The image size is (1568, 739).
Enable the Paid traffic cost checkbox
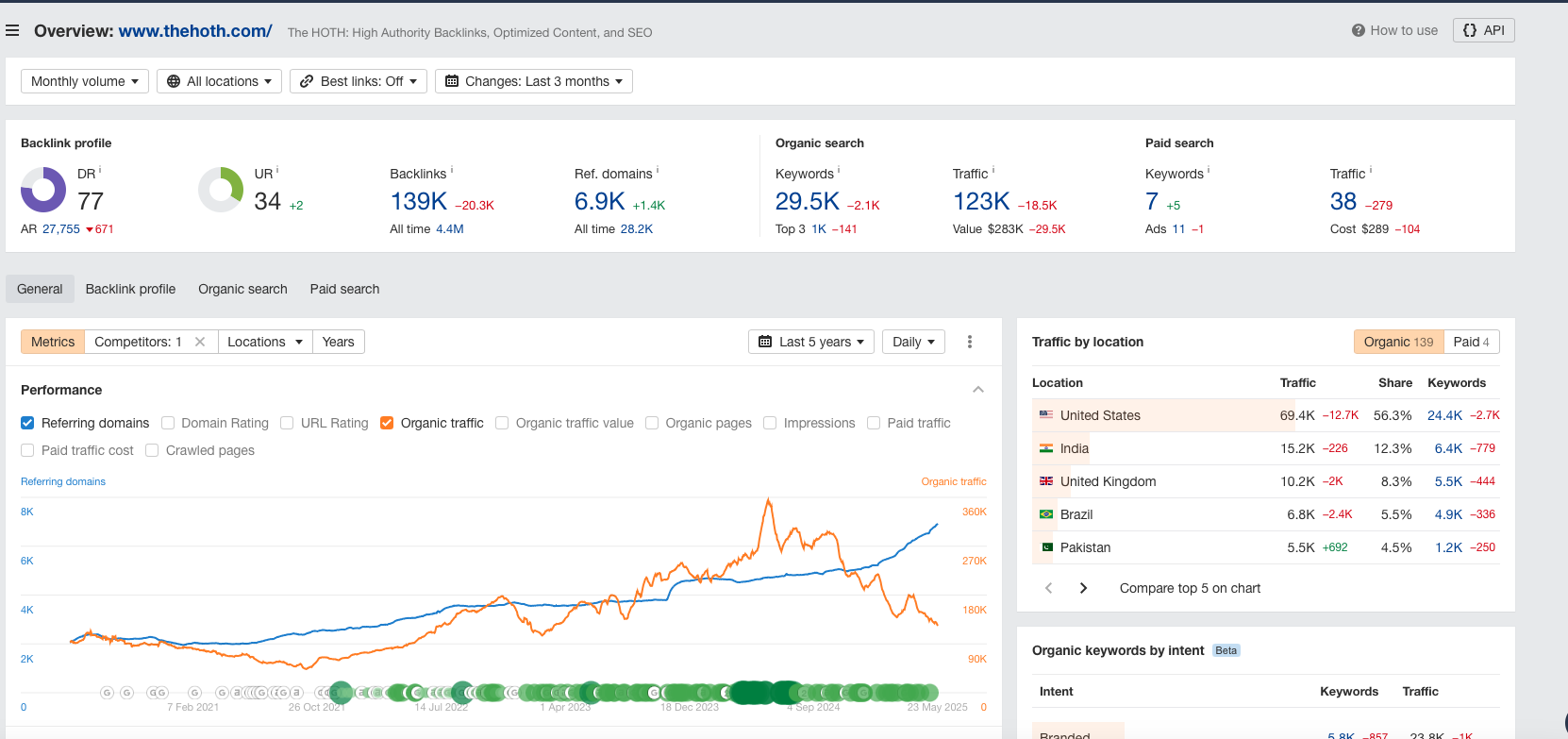click(27, 450)
